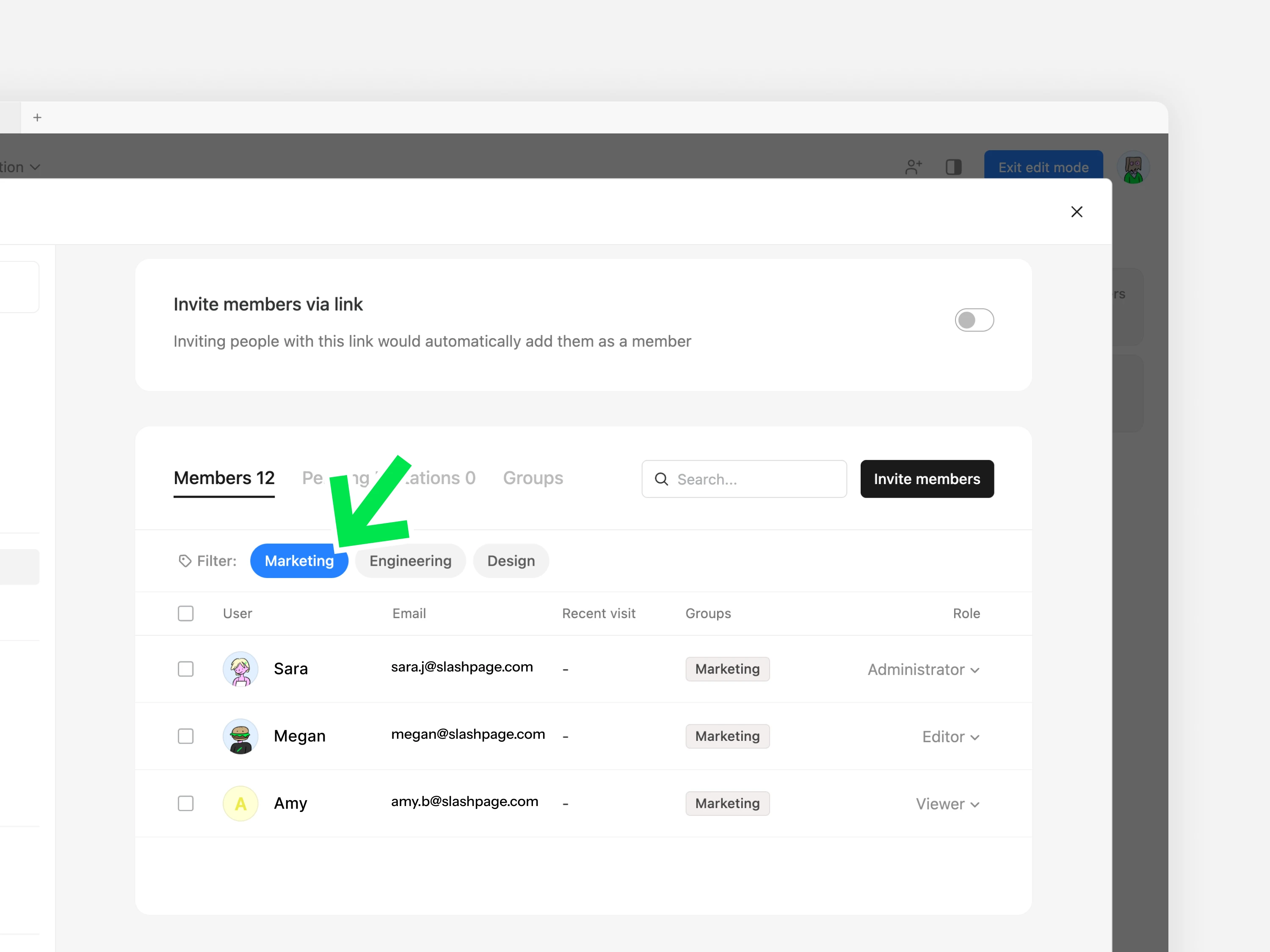Click Amy's yellow letter avatar
This screenshot has height=952, width=1270.
coord(240,803)
